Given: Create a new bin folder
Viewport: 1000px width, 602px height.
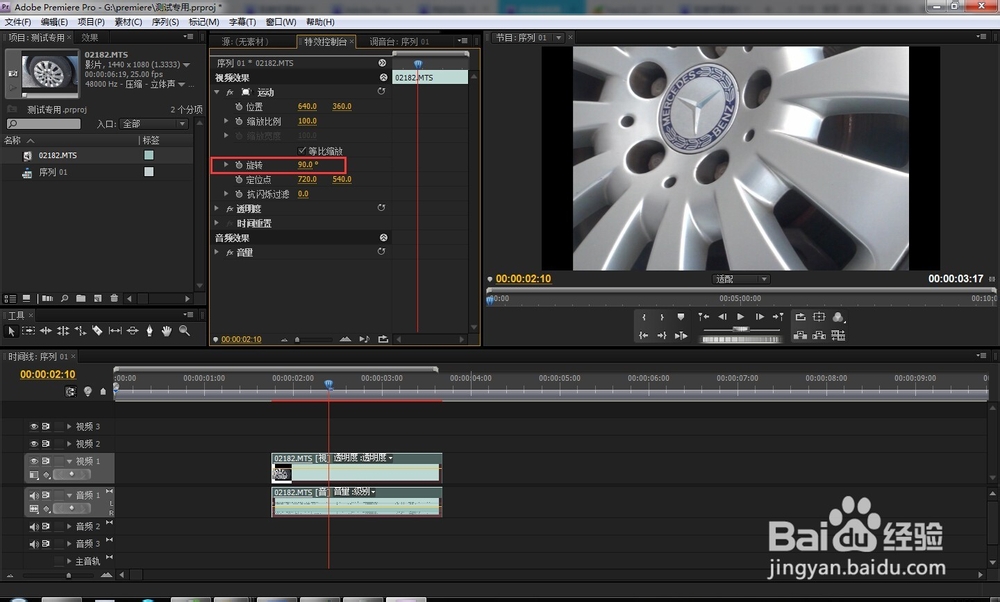Looking at the screenshot, I should point(81,298).
